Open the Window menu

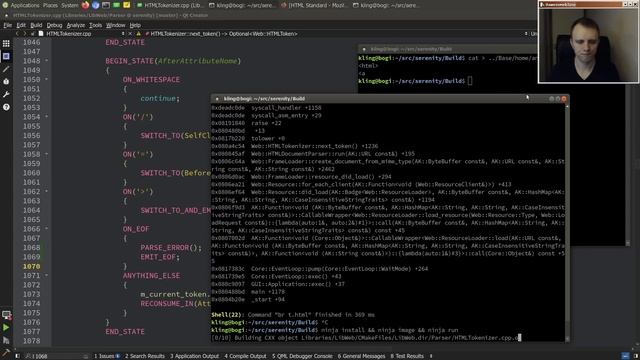point(116,25)
